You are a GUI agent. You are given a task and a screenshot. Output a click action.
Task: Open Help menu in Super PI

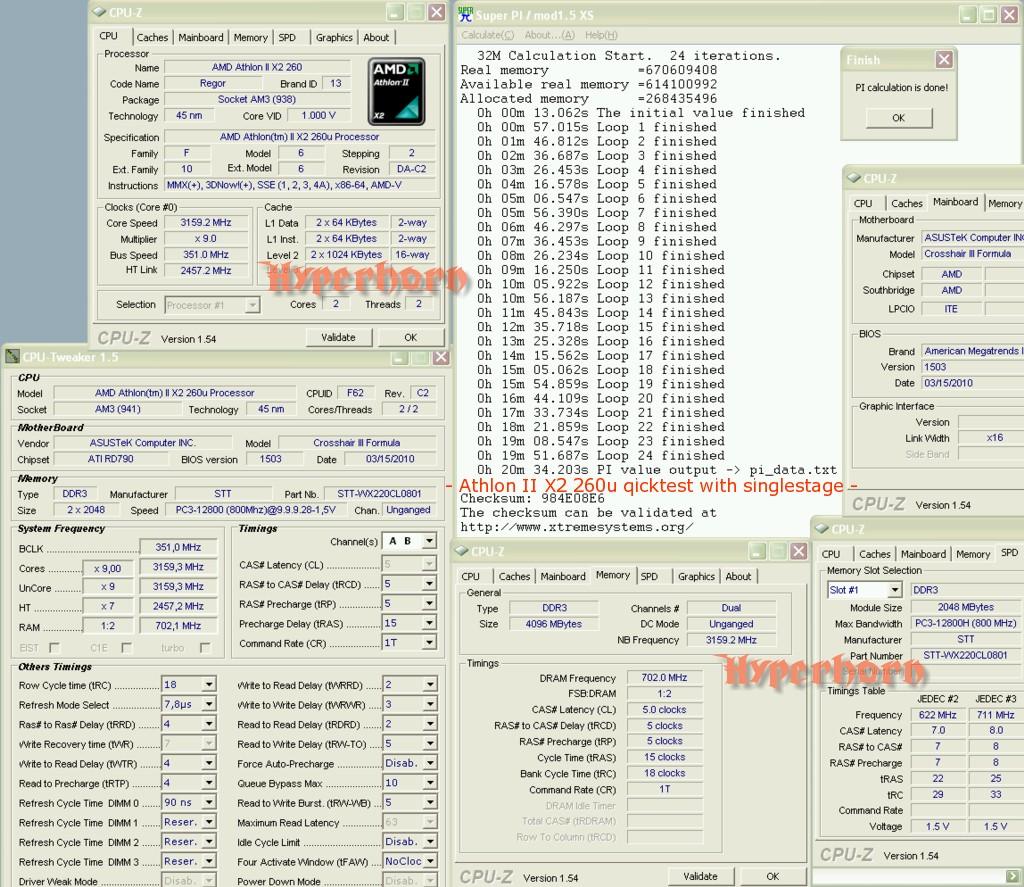pos(601,35)
